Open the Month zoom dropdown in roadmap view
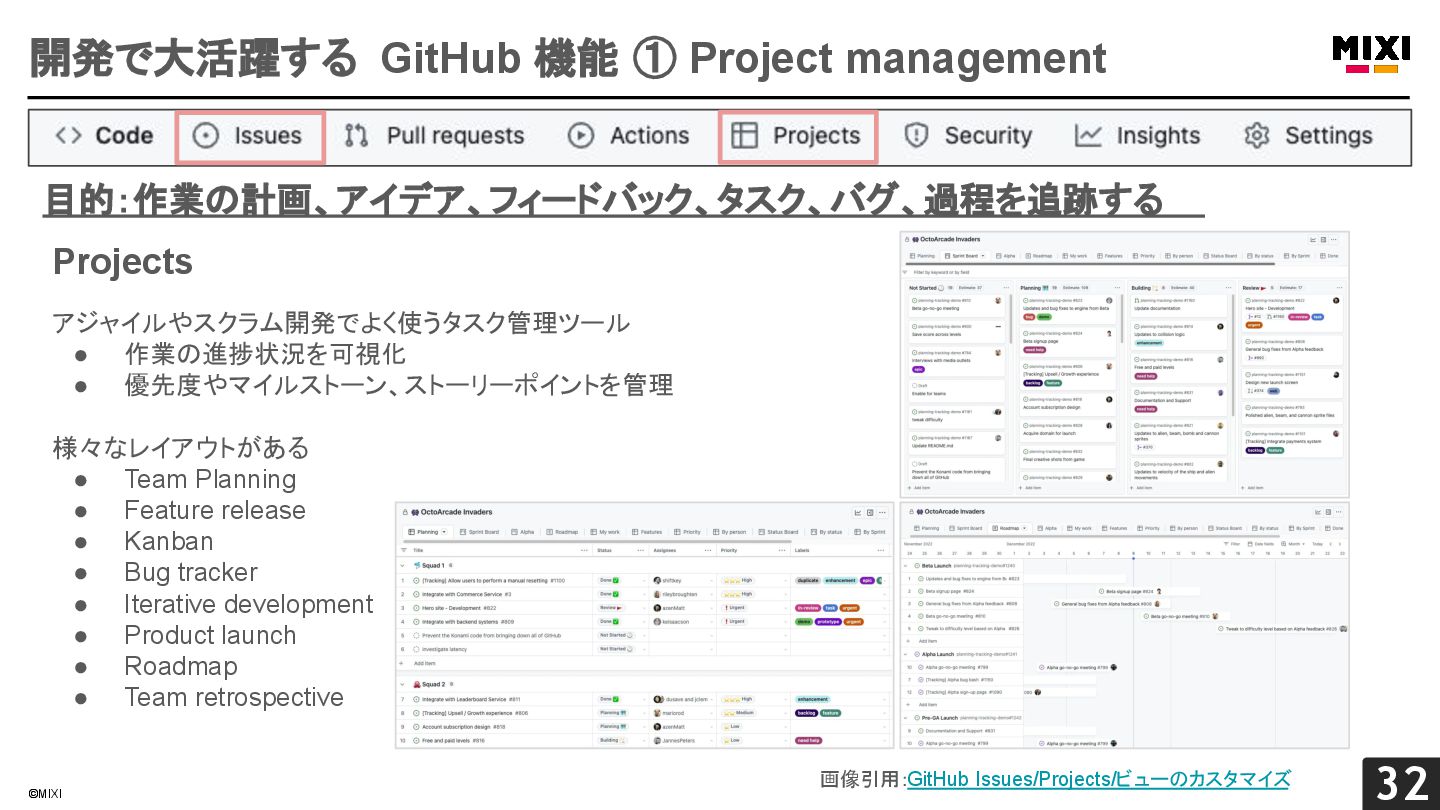Image resolution: width=1440 pixels, height=810 pixels. (1292, 544)
